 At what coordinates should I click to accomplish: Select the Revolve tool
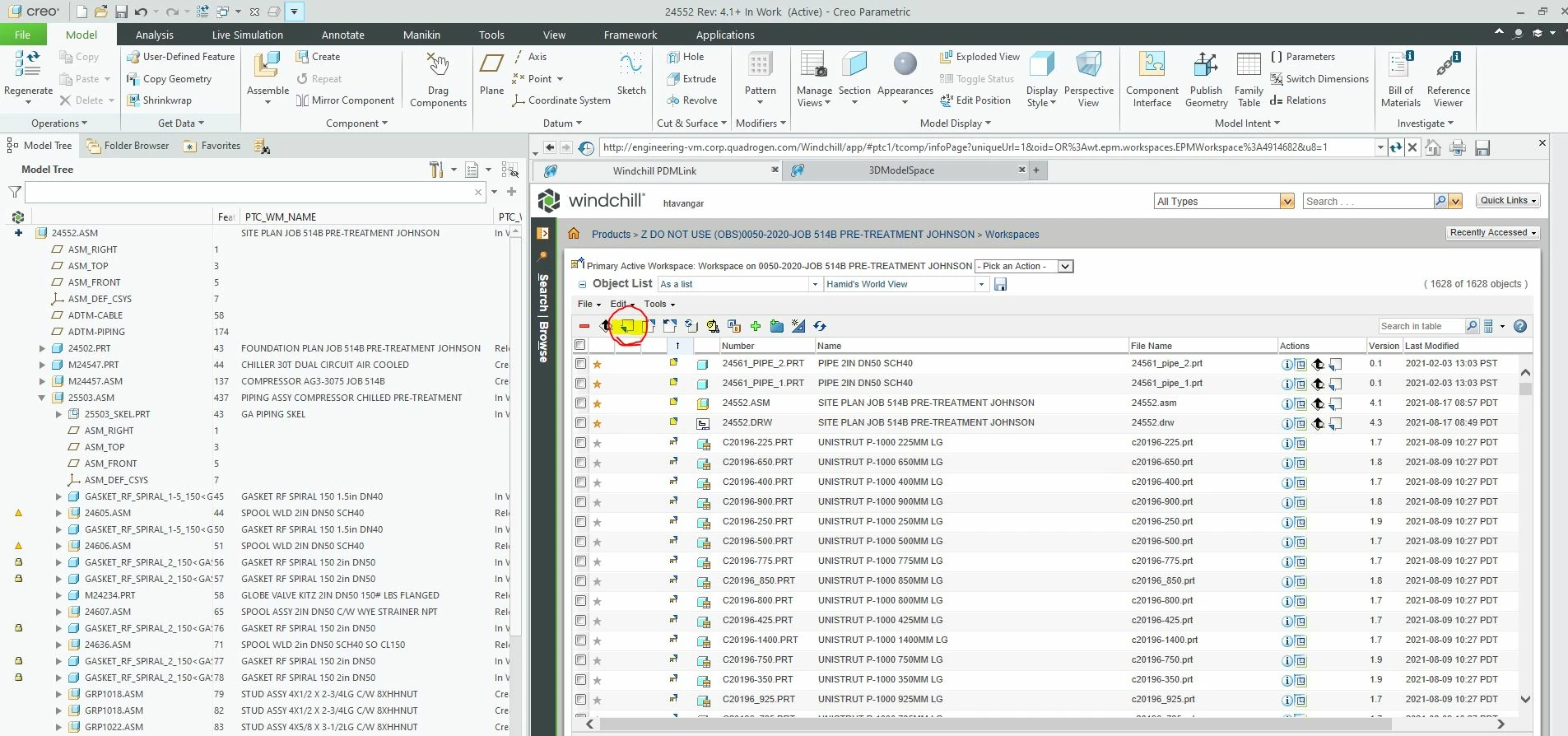point(691,100)
